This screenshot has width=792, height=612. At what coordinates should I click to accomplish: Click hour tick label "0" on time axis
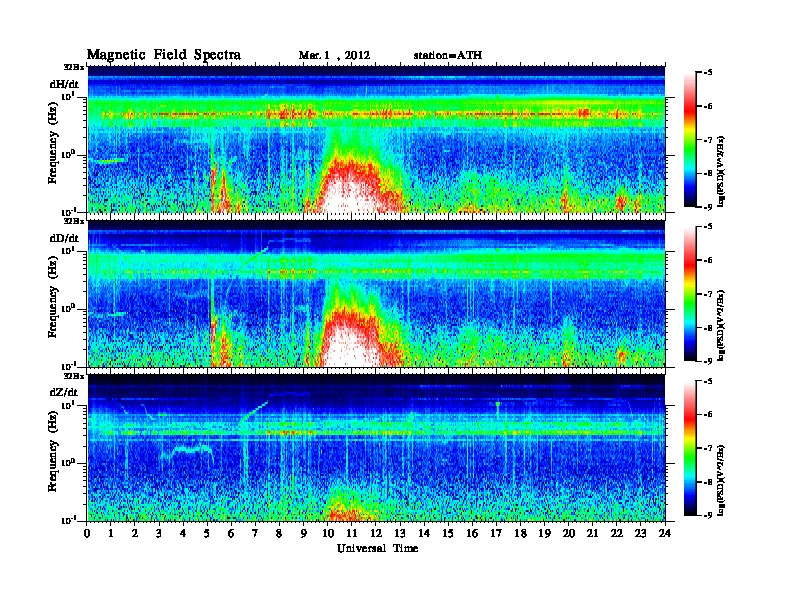point(87,534)
